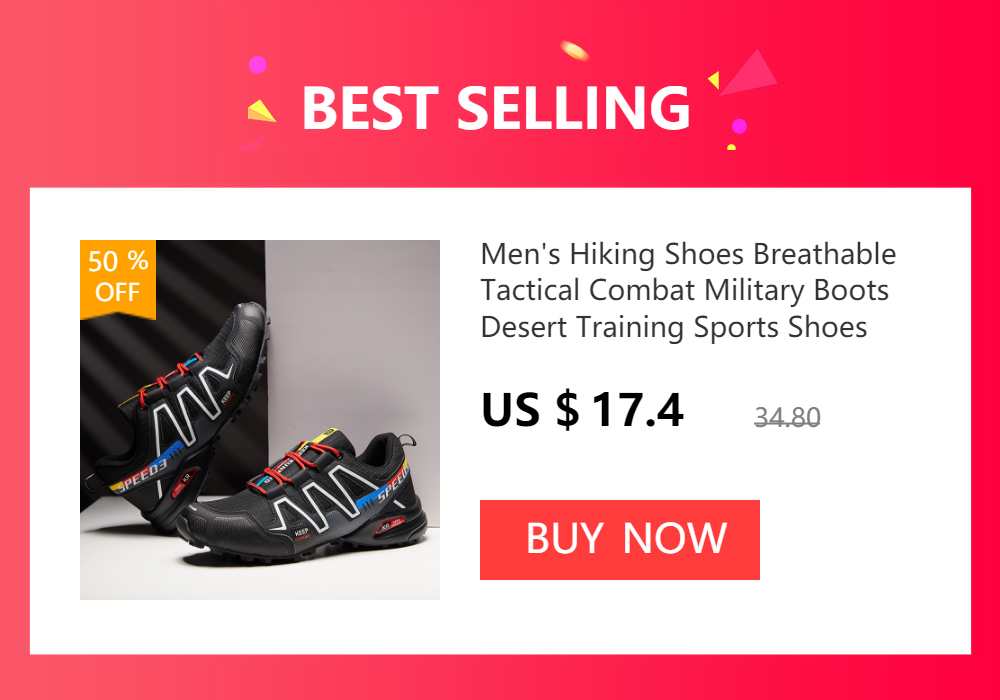
Task: Click the pink triangle decoration near heading
Action: [x=750, y=73]
